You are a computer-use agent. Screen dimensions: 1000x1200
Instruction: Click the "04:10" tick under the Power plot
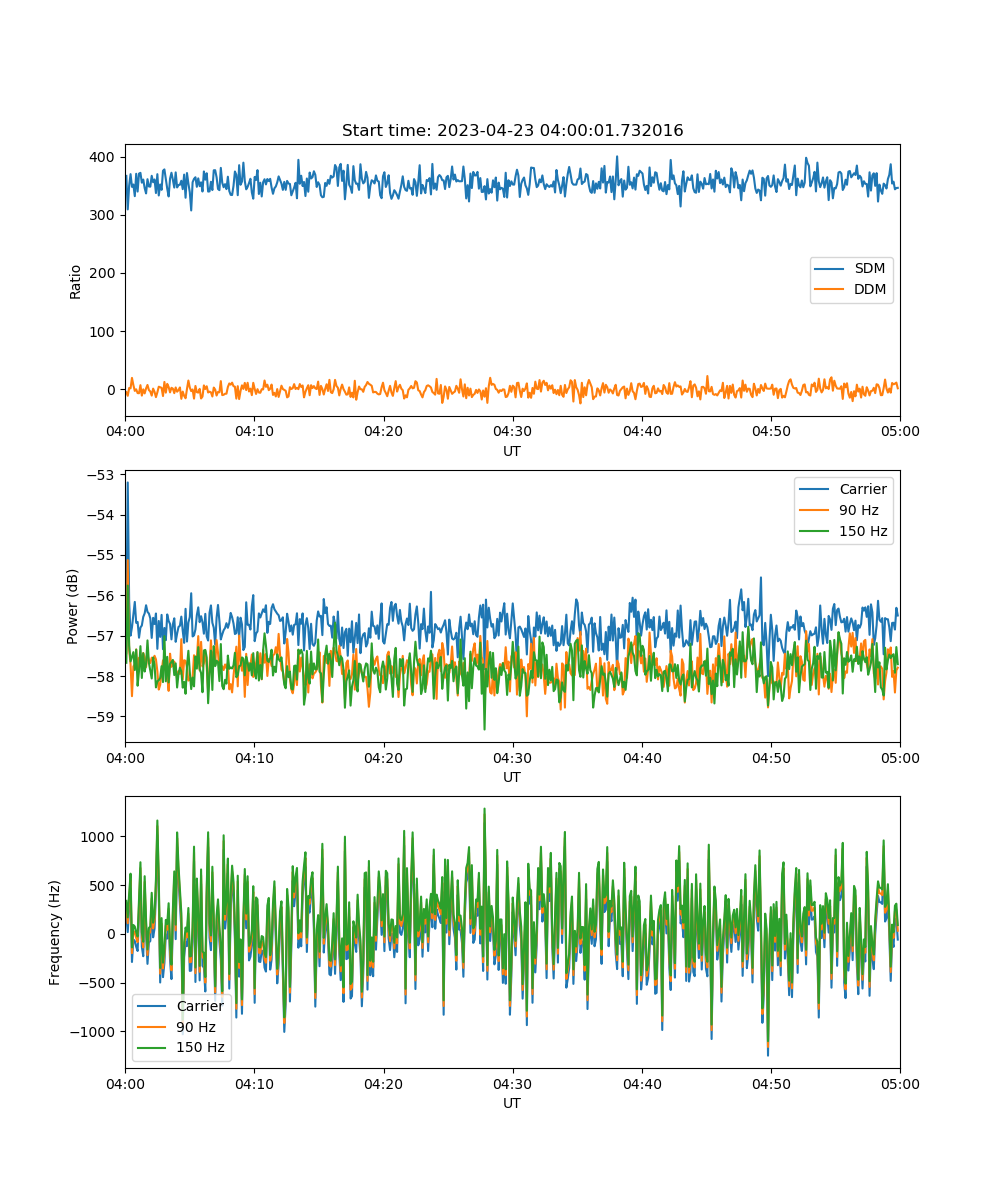254,757
